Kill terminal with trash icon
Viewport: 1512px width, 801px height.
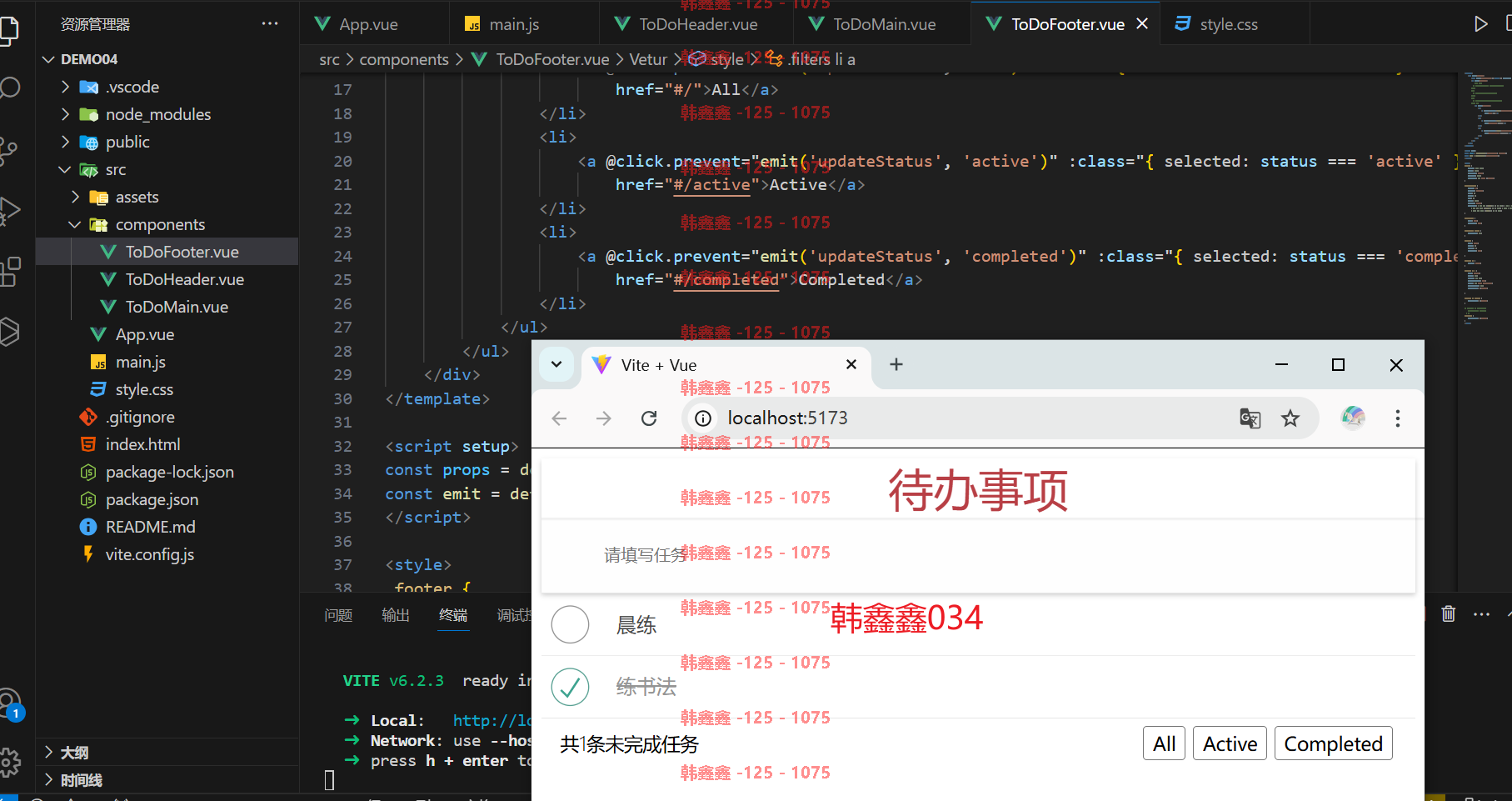tap(1449, 613)
